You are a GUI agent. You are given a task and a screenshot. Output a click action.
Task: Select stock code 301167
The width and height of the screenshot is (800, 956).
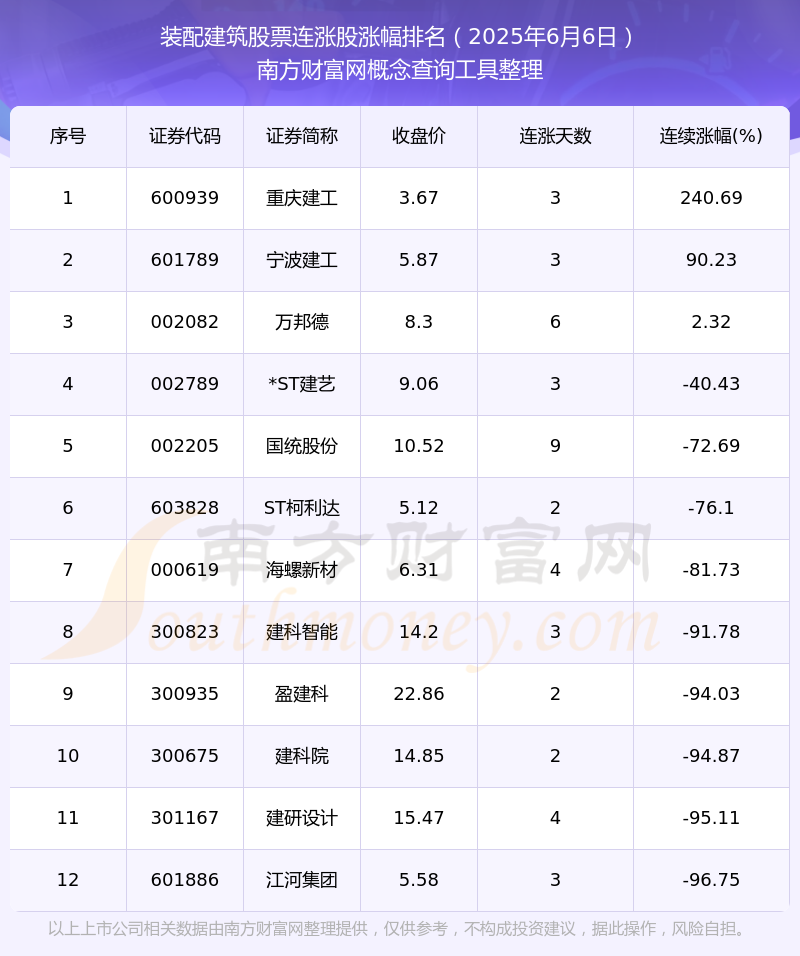185,818
